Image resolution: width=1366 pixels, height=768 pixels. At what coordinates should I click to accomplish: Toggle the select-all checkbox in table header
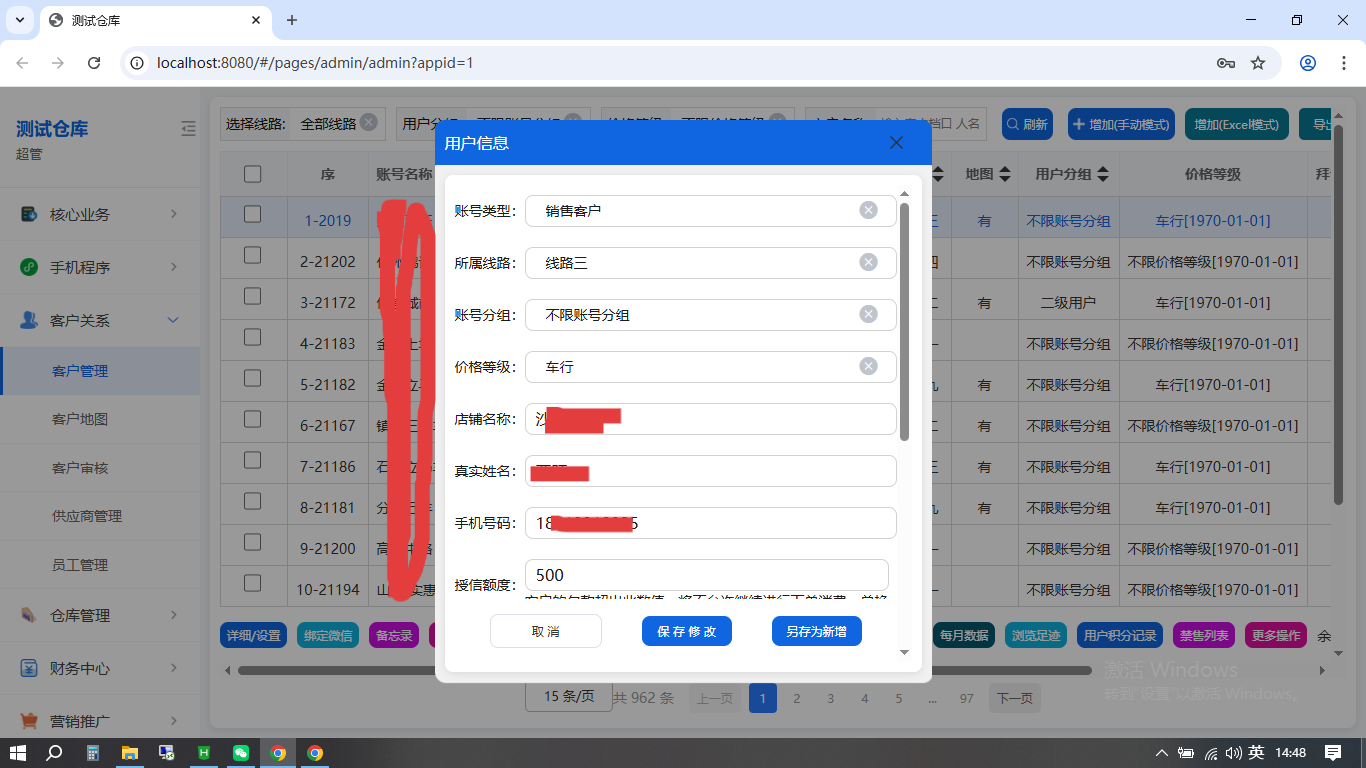[254, 173]
